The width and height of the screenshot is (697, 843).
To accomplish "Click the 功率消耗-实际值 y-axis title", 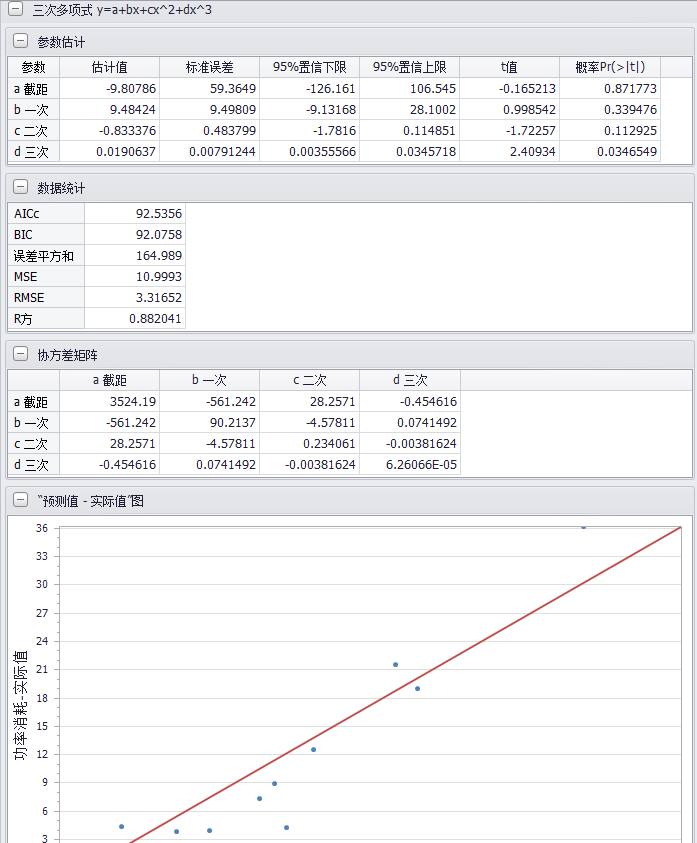I will pyautogui.click(x=20, y=705).
